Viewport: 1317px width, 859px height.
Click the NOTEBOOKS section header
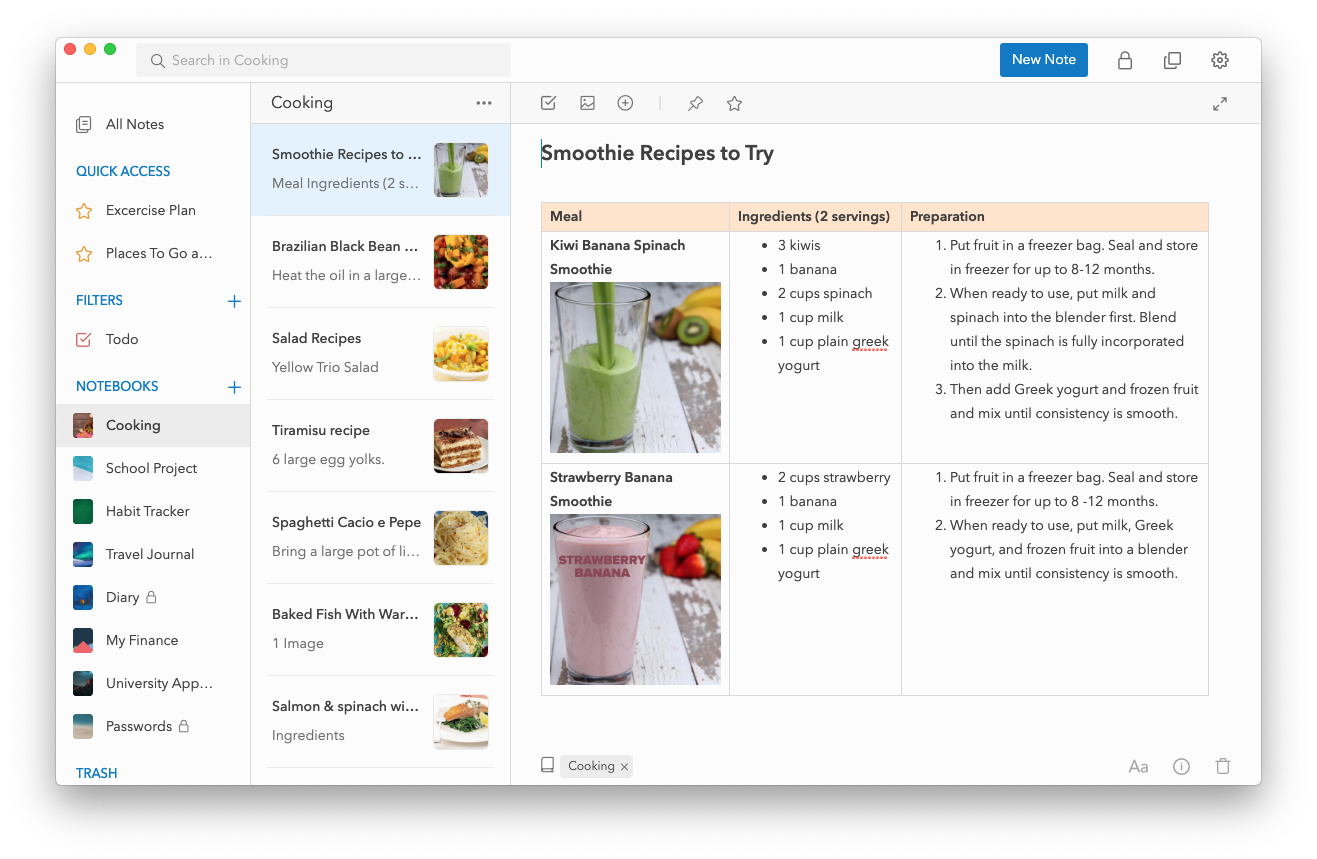pos(117,386)
